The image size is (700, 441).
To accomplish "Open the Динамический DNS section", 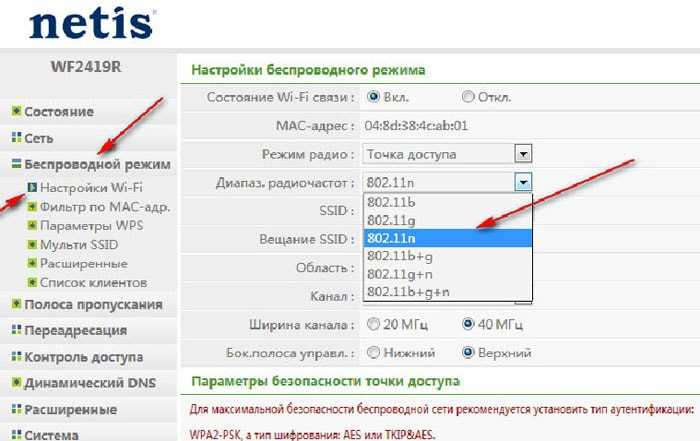I will (90, 383).
